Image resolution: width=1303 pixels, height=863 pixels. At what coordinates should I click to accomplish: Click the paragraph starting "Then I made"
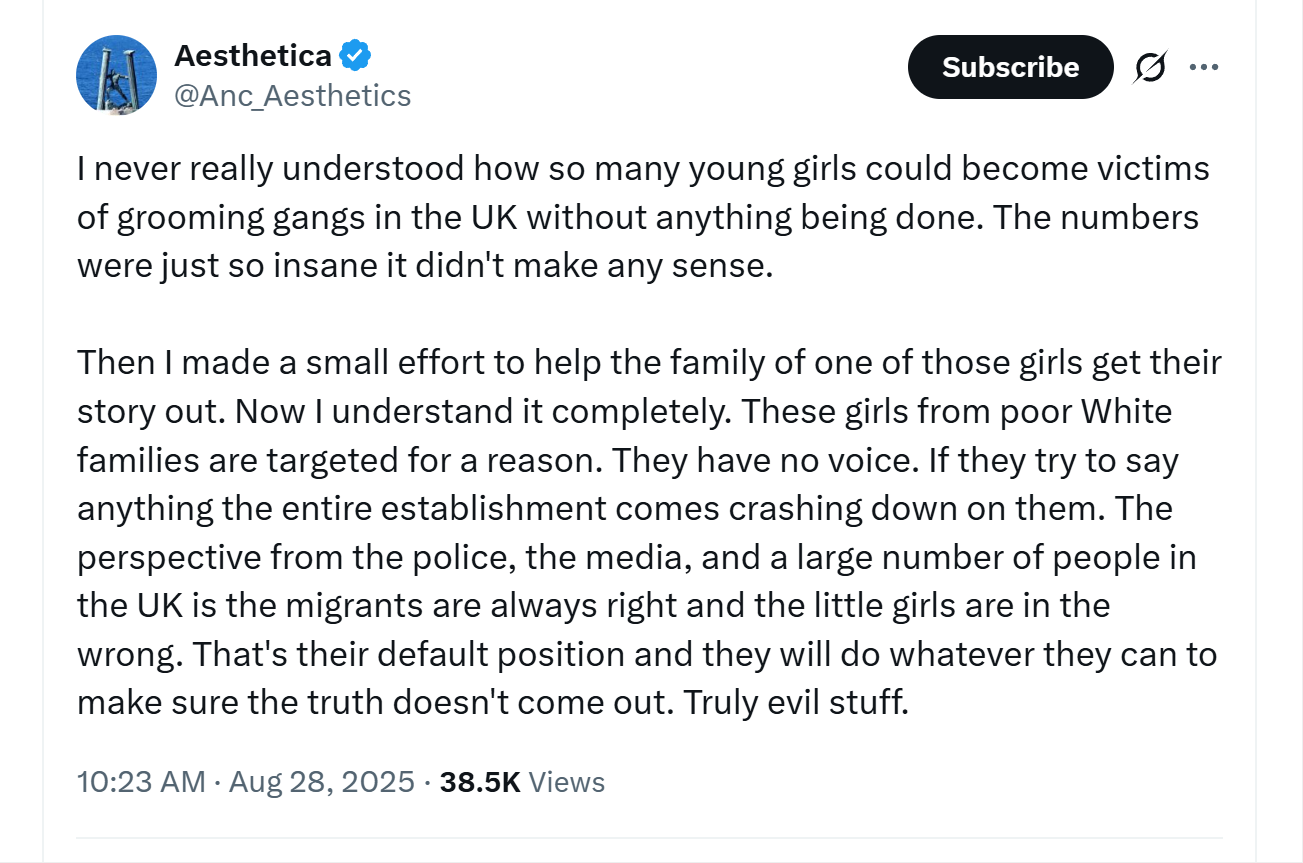pyautogui.click(x=649, y=532)
